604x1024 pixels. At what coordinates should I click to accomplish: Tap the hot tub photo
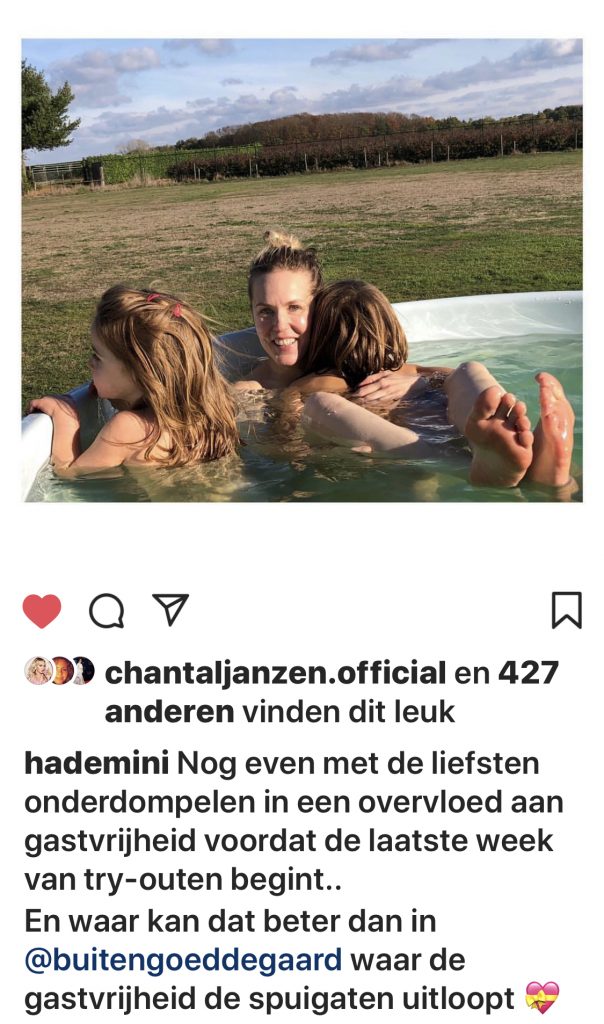[x=302, y=270]
